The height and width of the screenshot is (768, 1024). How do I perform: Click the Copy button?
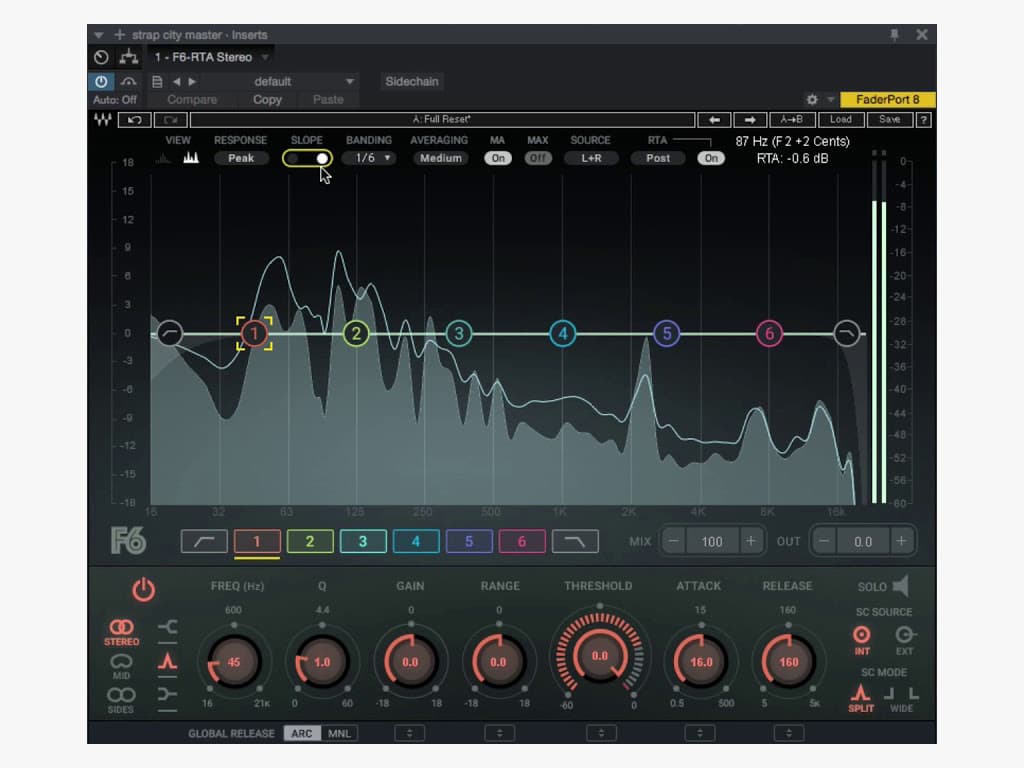(267, 99)
